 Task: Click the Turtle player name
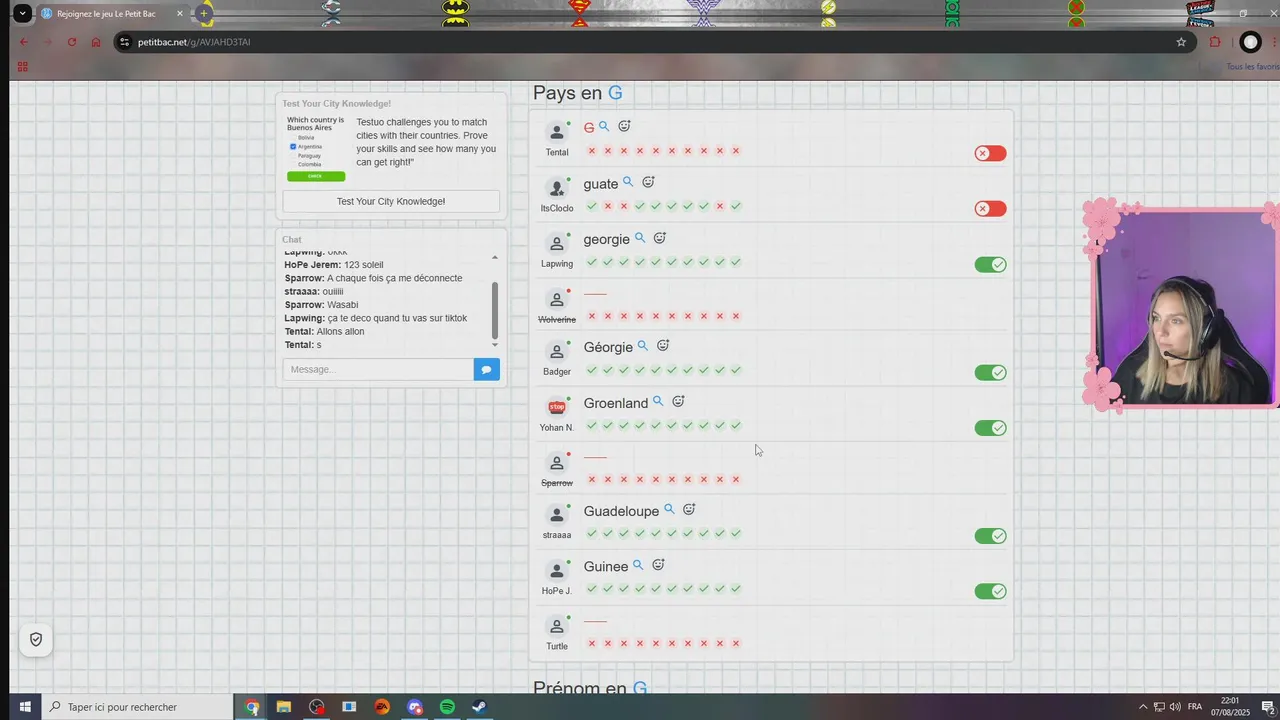pyautogui.click(x=557, y=646)
